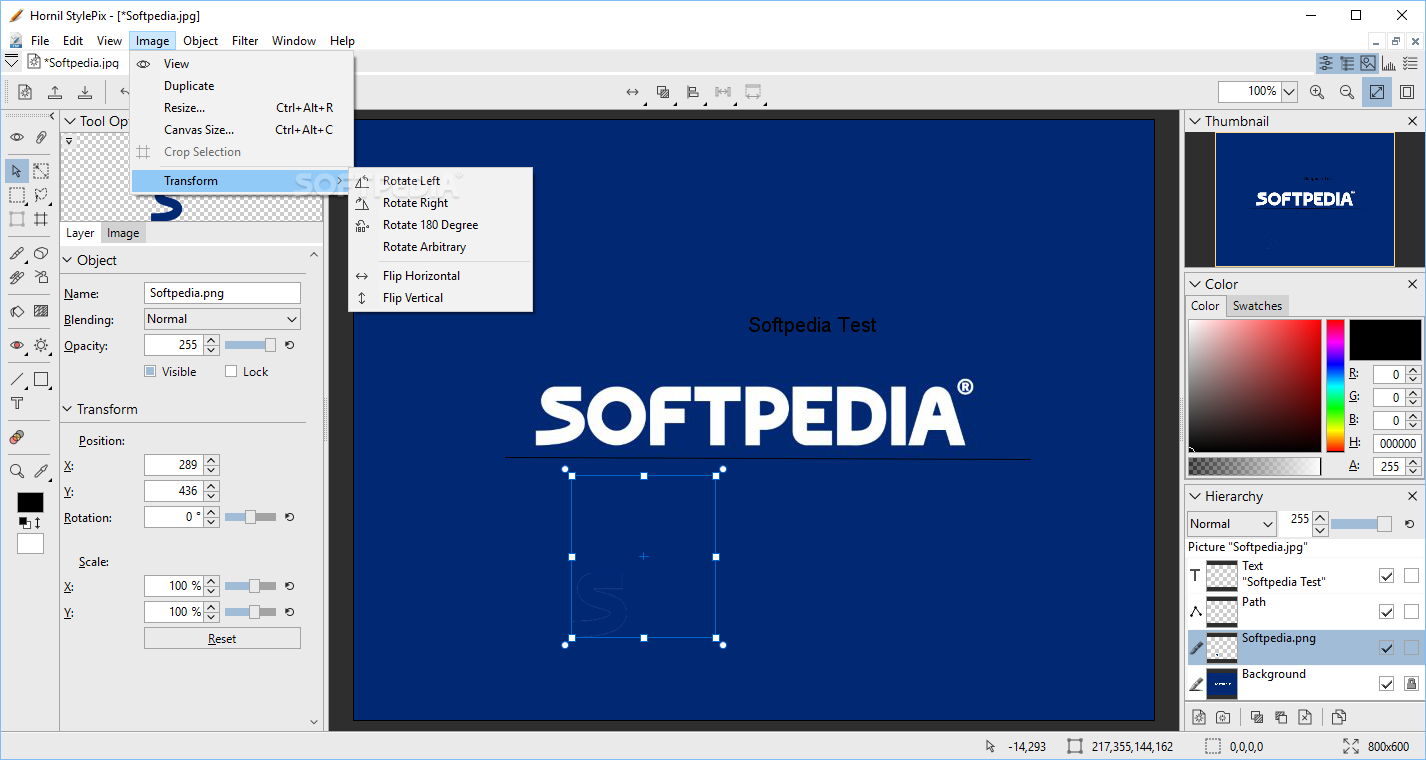Swap foreground and background colors
This screenshot has height=760, width=1426.
tap(37, 522)
